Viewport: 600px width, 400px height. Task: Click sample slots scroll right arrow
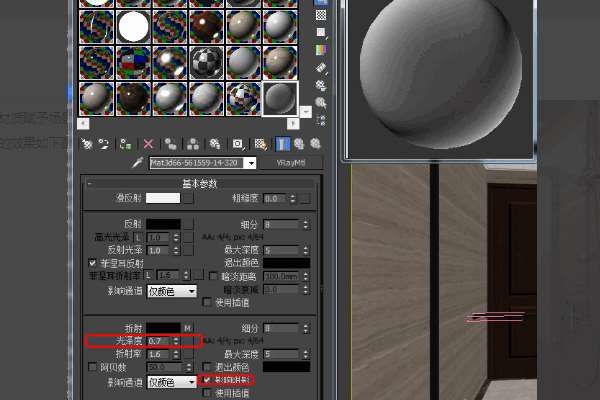click(293, 124)
